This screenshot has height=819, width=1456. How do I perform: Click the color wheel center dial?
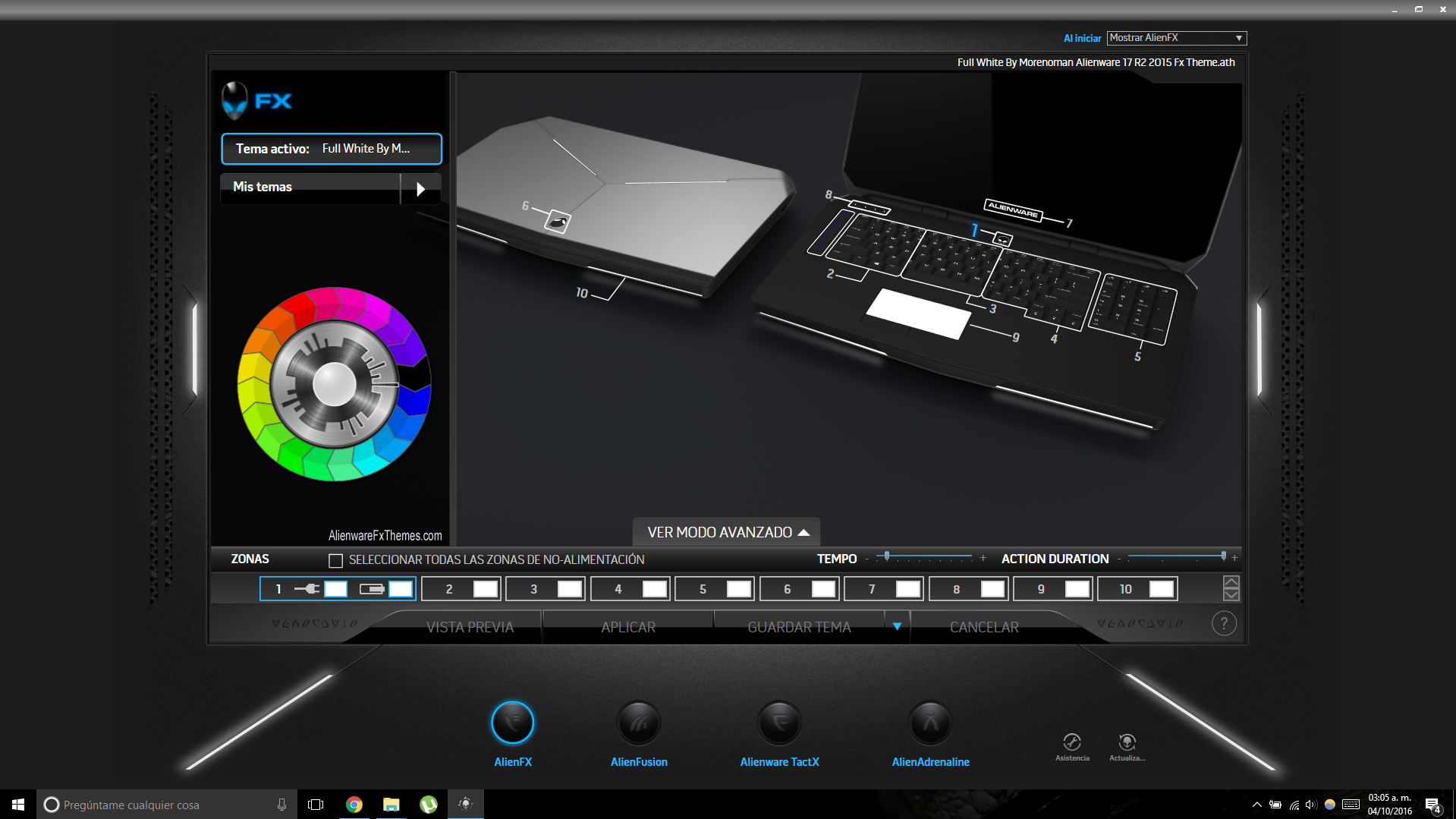click(x=334, y=383)
